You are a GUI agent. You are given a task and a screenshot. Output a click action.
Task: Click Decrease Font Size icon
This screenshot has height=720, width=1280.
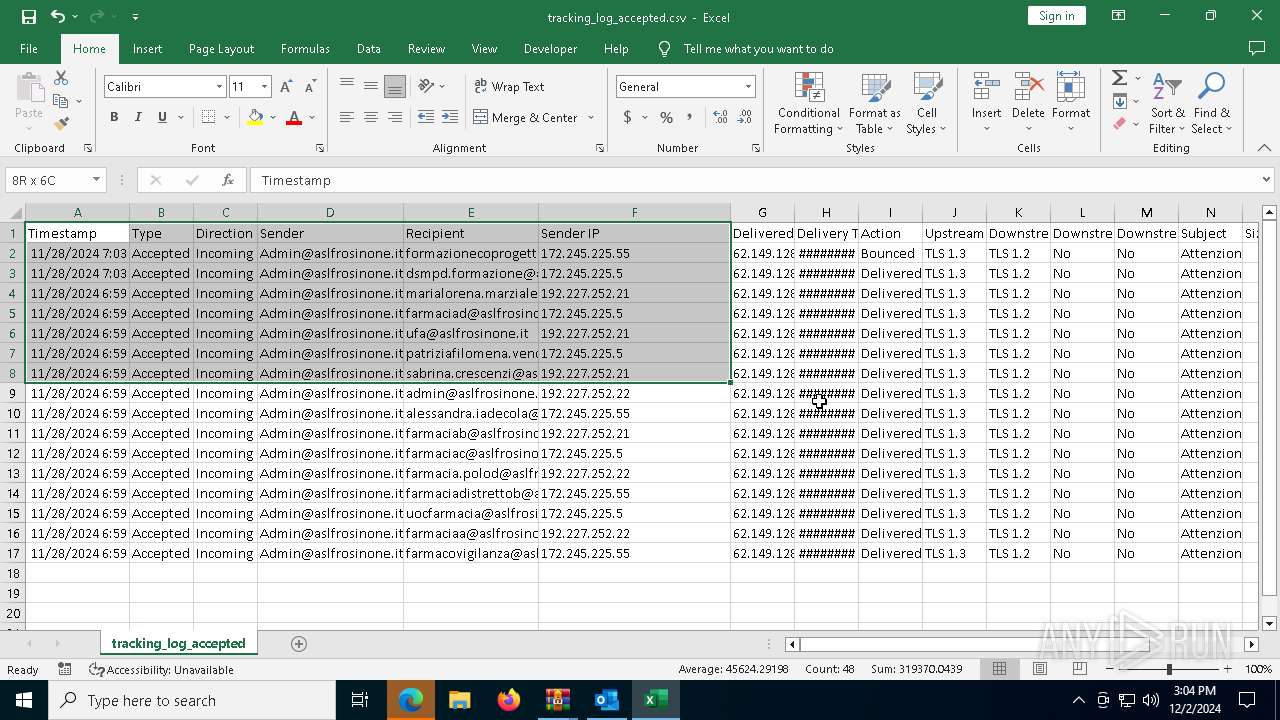click(310, 87)
